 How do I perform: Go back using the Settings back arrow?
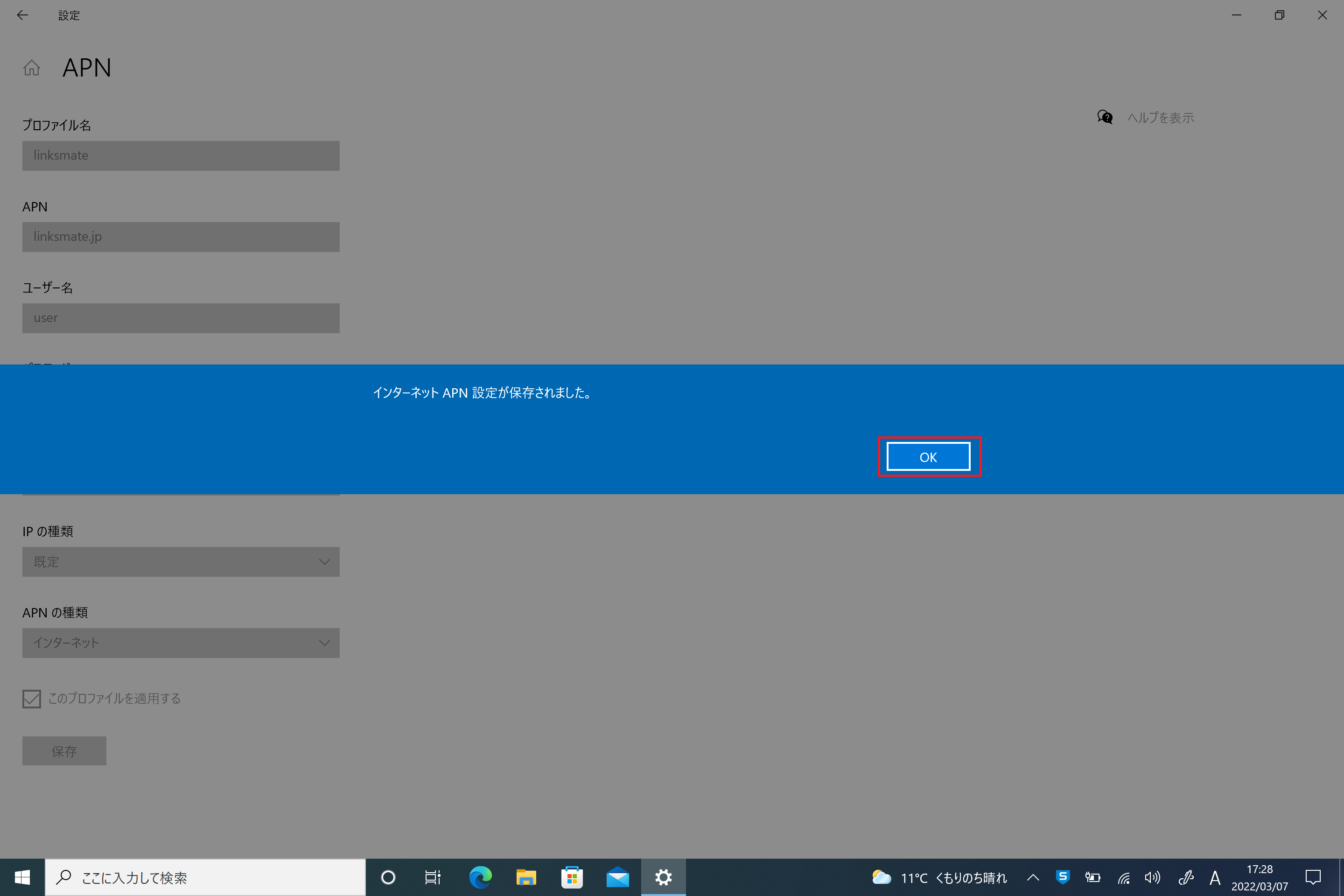click(22, 15)
